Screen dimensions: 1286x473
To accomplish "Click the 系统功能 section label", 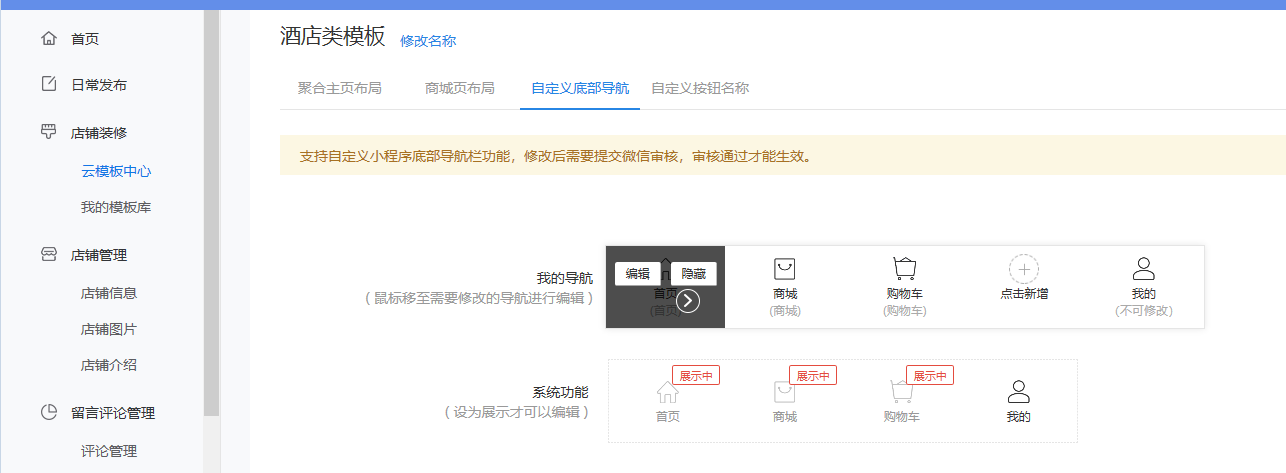I will coord(561,392).
